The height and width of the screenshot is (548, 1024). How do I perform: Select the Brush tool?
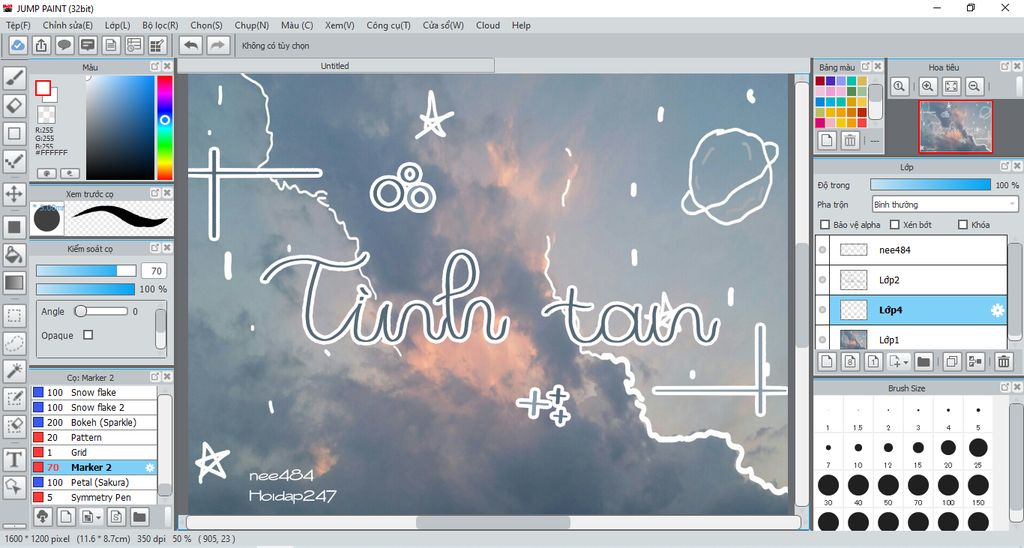(x=14, y=78)
